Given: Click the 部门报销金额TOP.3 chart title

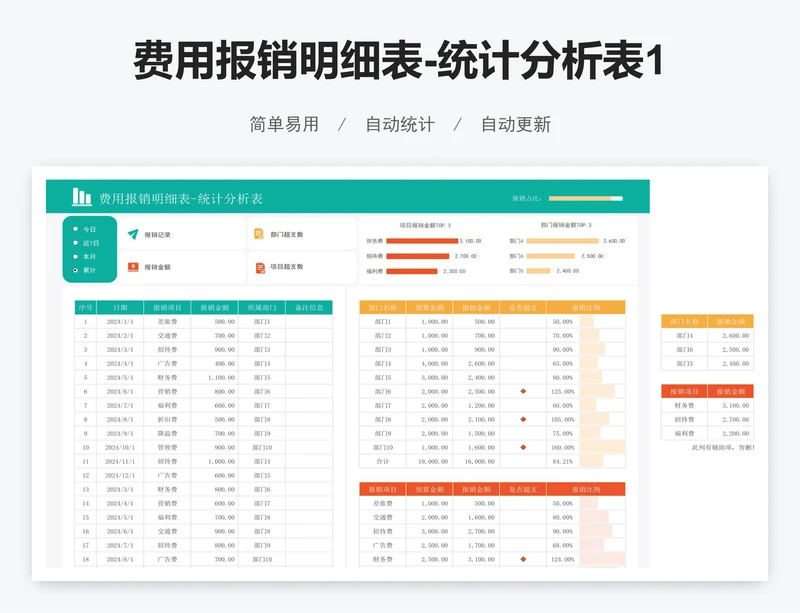Looking at the screenshot, I should [566, 225].
